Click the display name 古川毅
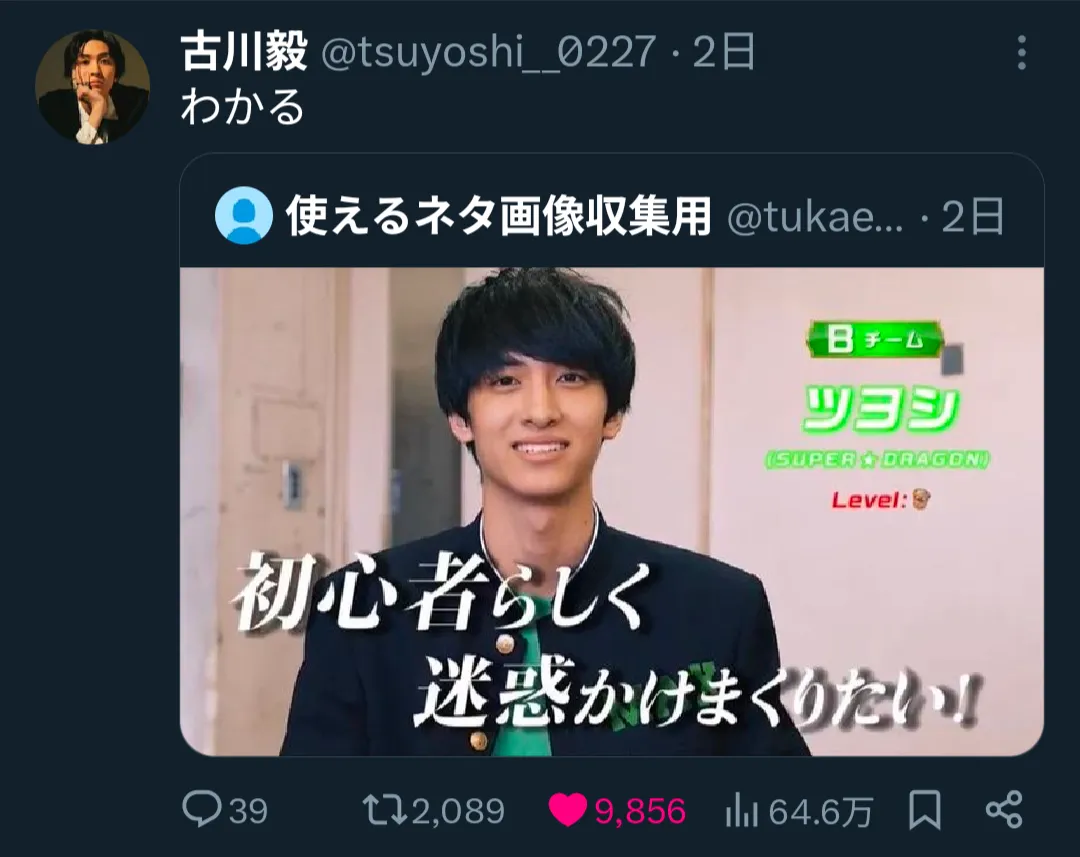This screenshot has height=857, width=1080. point(243,52)
